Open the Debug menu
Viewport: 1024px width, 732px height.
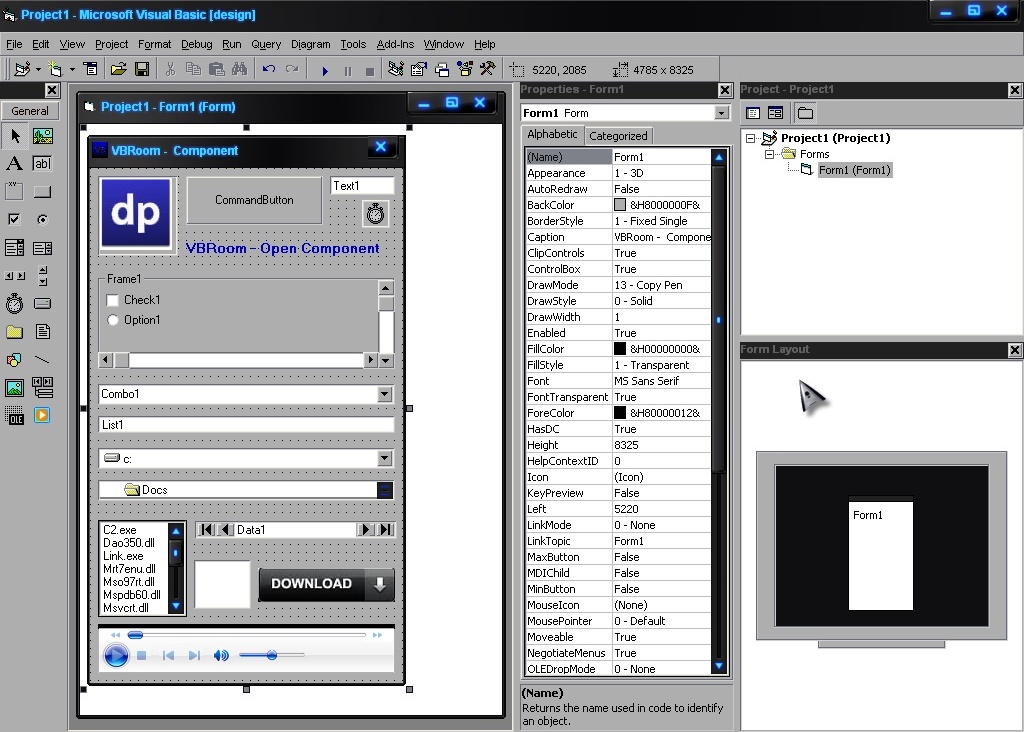click(x=196, y=44)
